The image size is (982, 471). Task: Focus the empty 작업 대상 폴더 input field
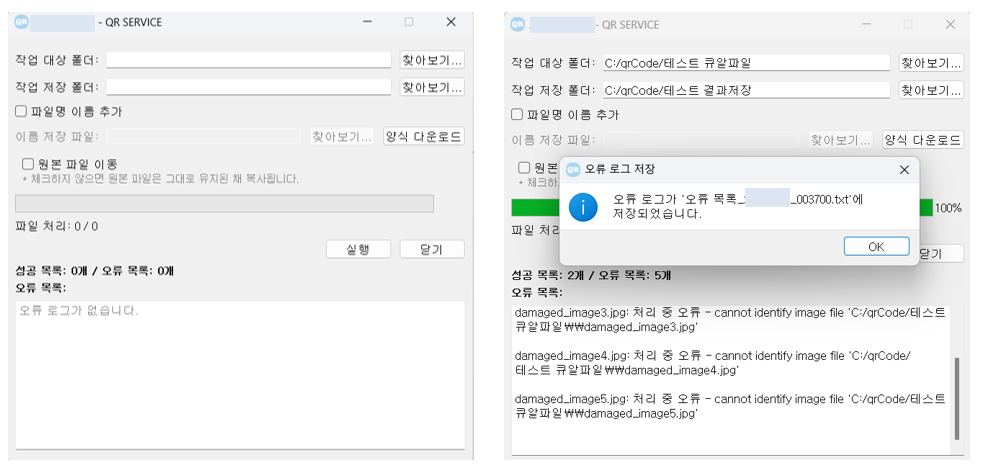click(248, 60)
